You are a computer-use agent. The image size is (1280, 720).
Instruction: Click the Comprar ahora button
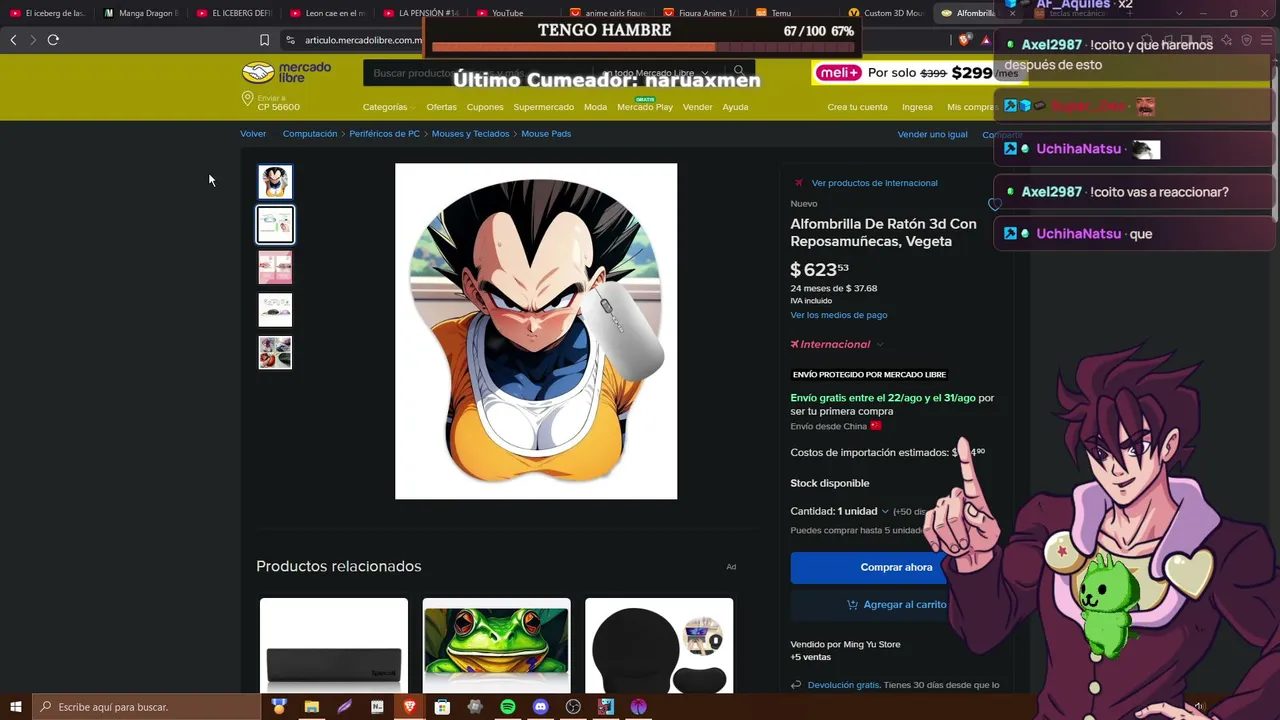tap(896, 567)
